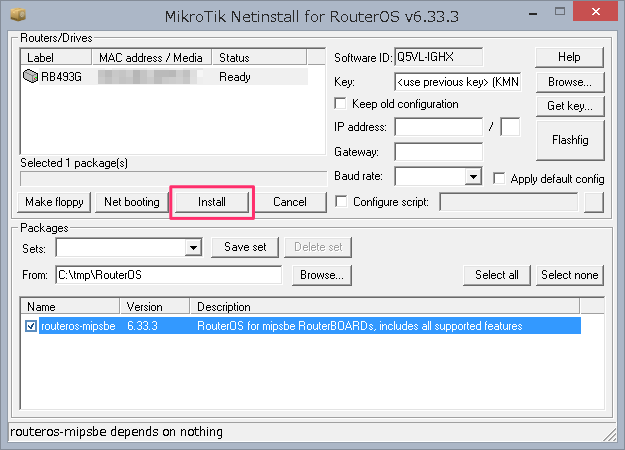
Task: Click MAC address / Media column header
Action: coord(151,58)
